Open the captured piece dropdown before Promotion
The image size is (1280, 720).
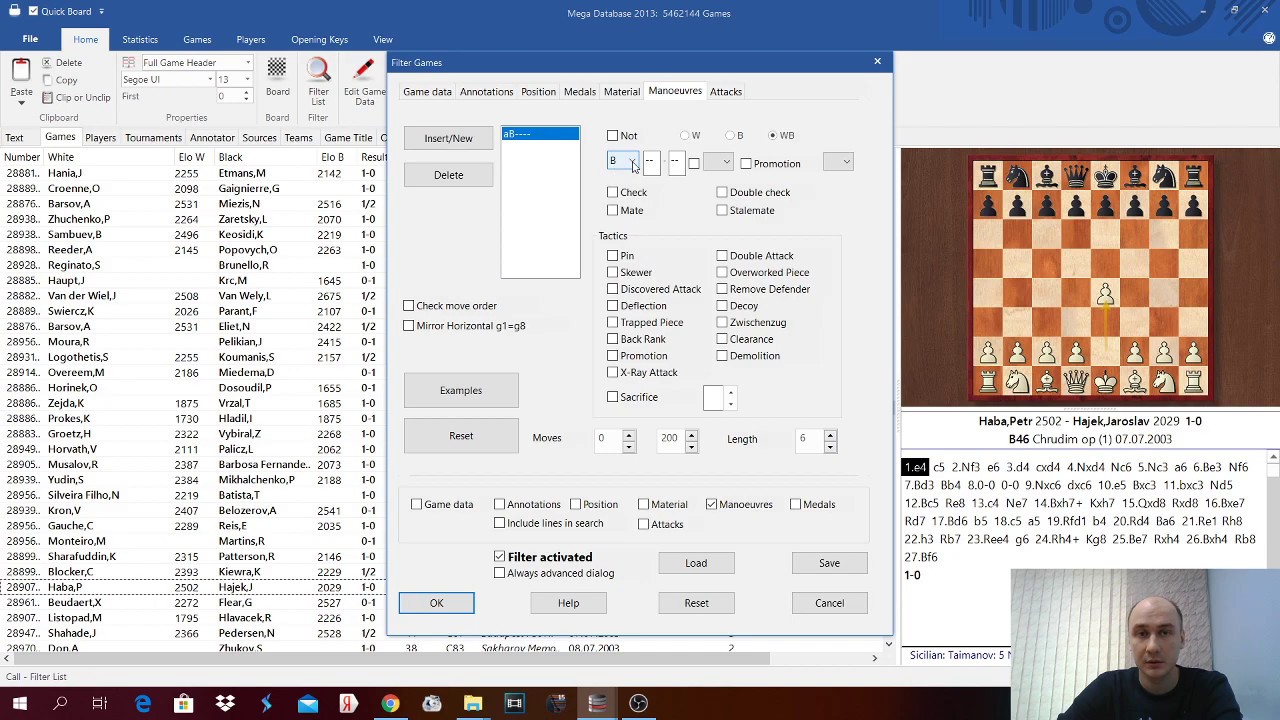(718, 162)
